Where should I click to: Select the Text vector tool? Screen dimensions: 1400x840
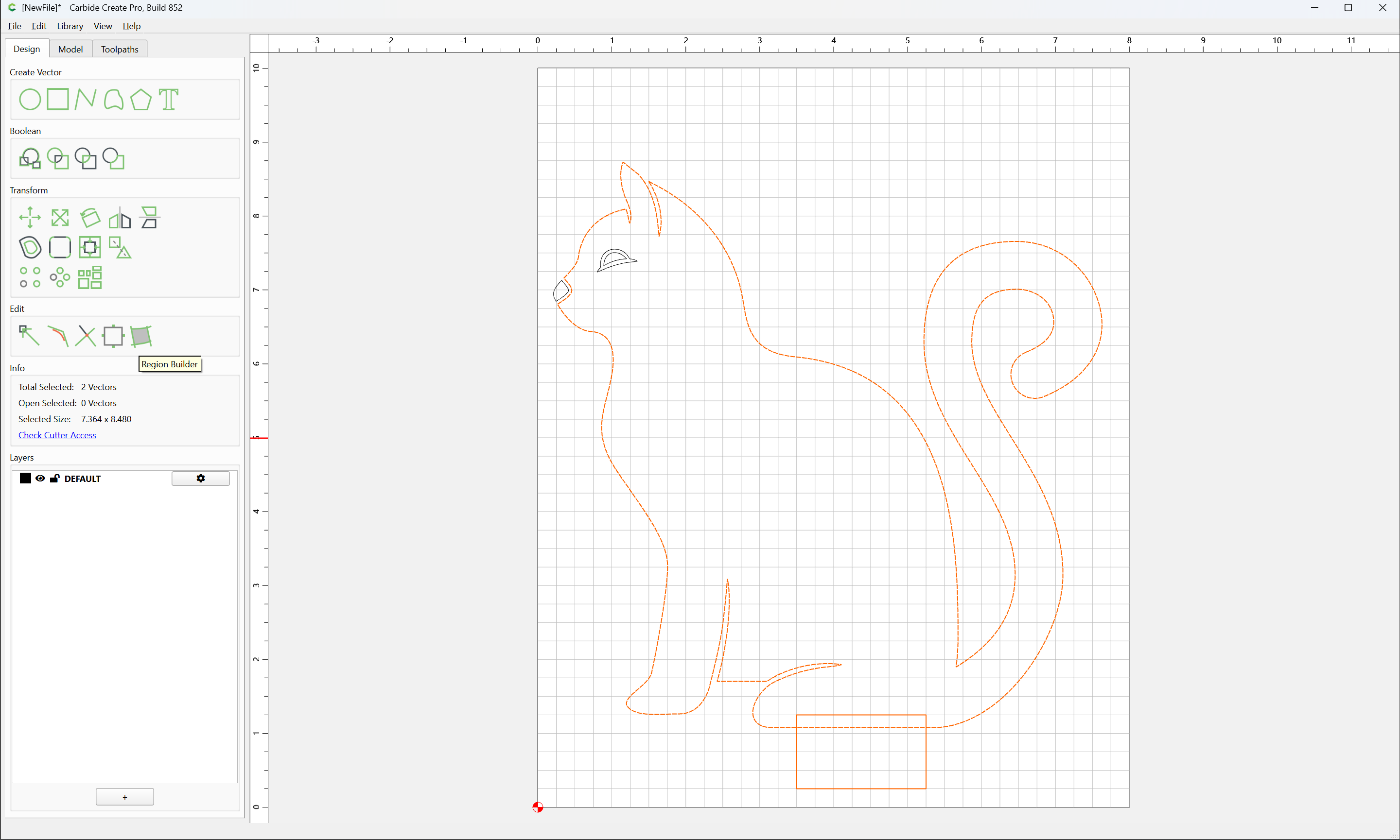click(169, 100)
